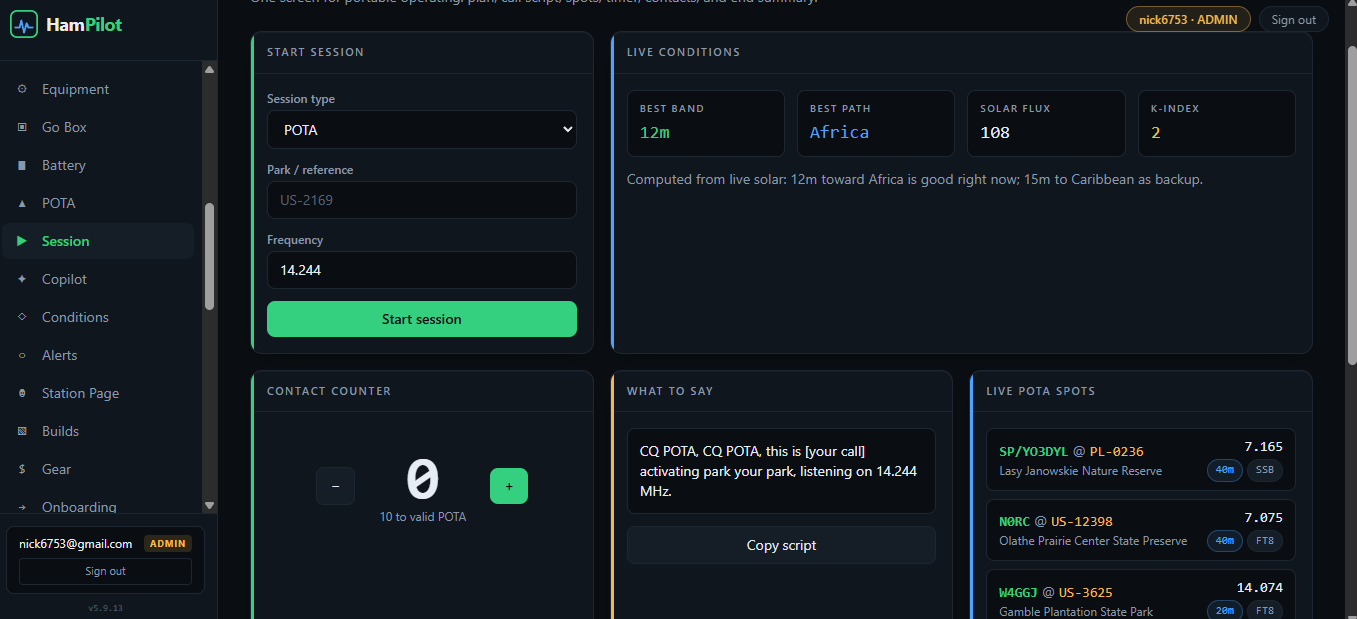Click the Copilot sparkle icon in sidebar
The image size is (1357, 619).
tap(22, 279)
